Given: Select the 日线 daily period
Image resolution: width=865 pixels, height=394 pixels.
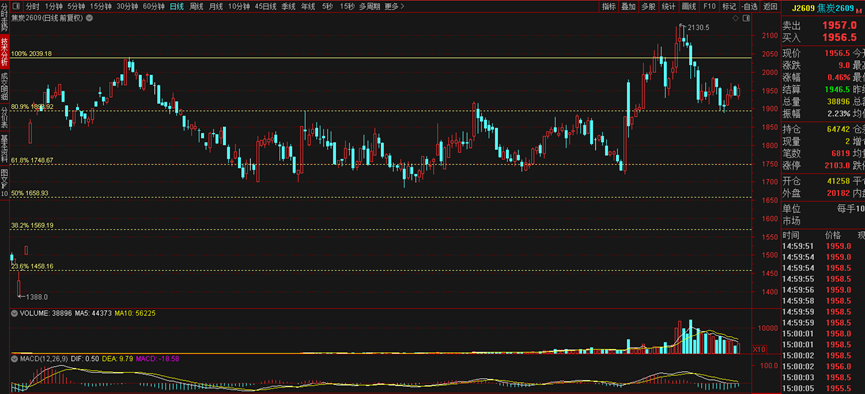Looking at the screenshot, I should tap(177, 7).
